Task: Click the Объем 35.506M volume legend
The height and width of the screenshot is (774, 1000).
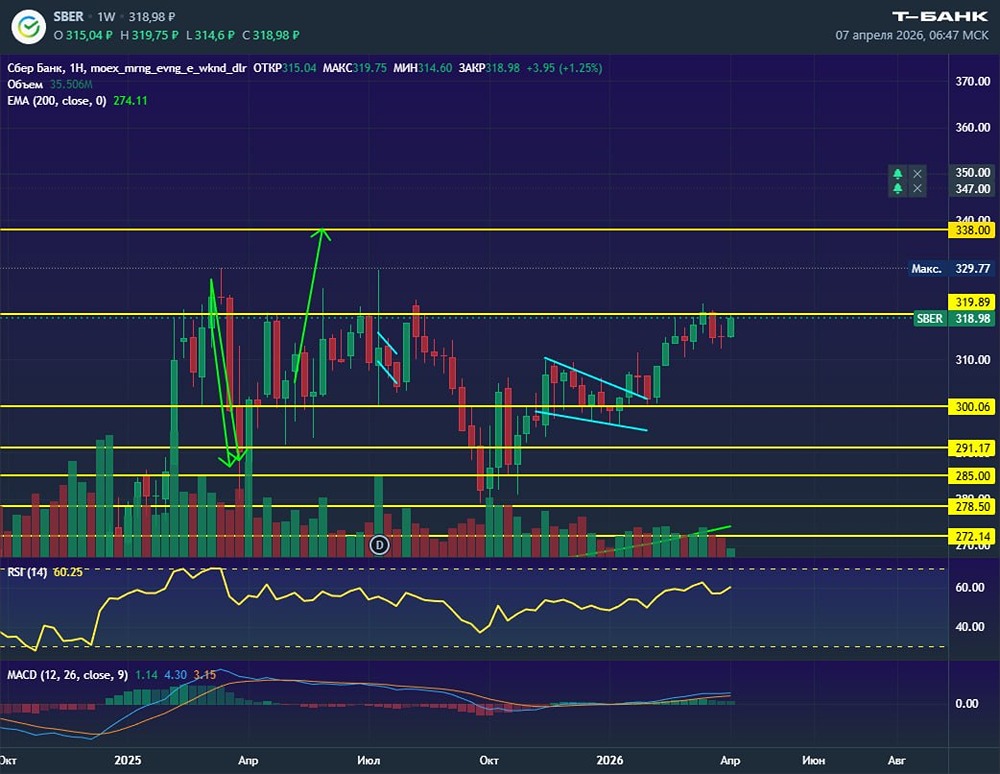Action: [x=50, y=84]
